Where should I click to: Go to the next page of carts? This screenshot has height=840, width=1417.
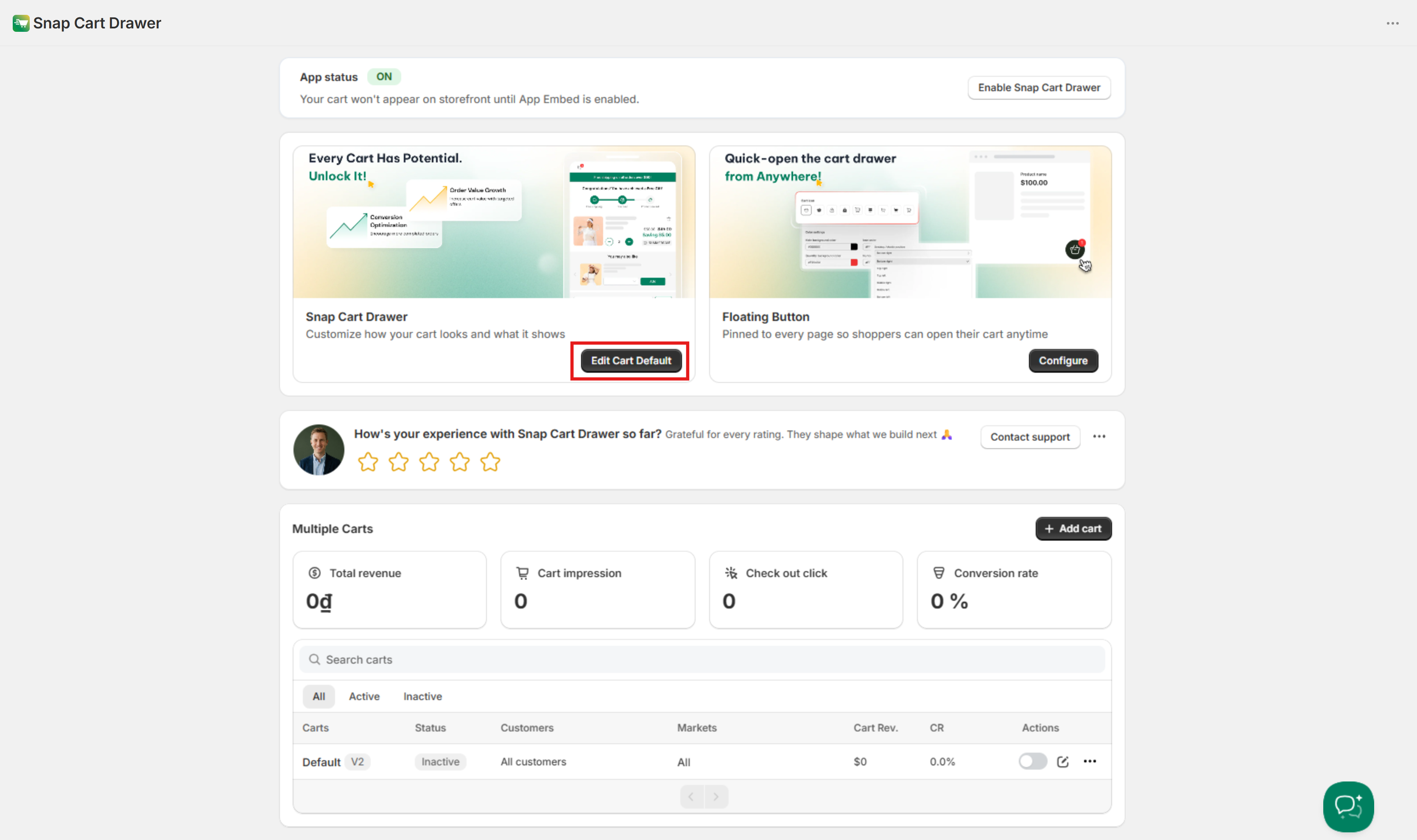(716, 797)
